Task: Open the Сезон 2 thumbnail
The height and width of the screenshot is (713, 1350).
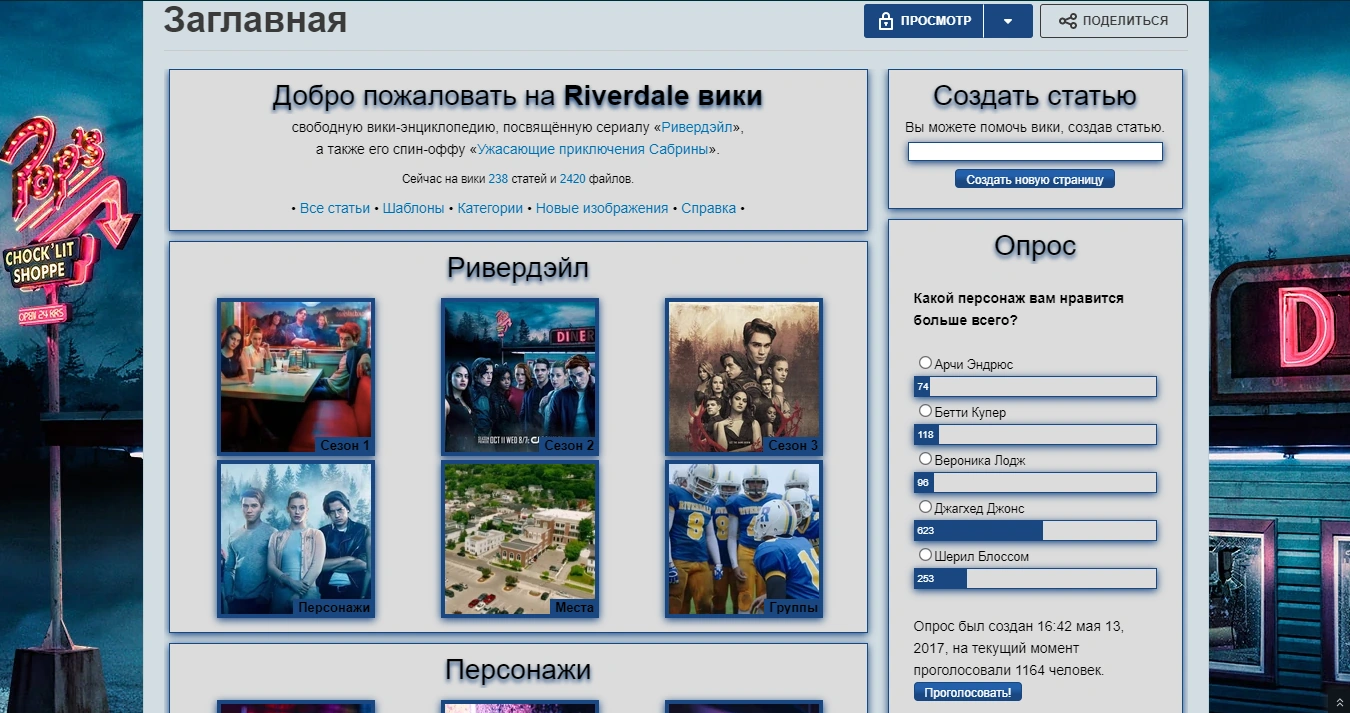Action: (520, 377)
